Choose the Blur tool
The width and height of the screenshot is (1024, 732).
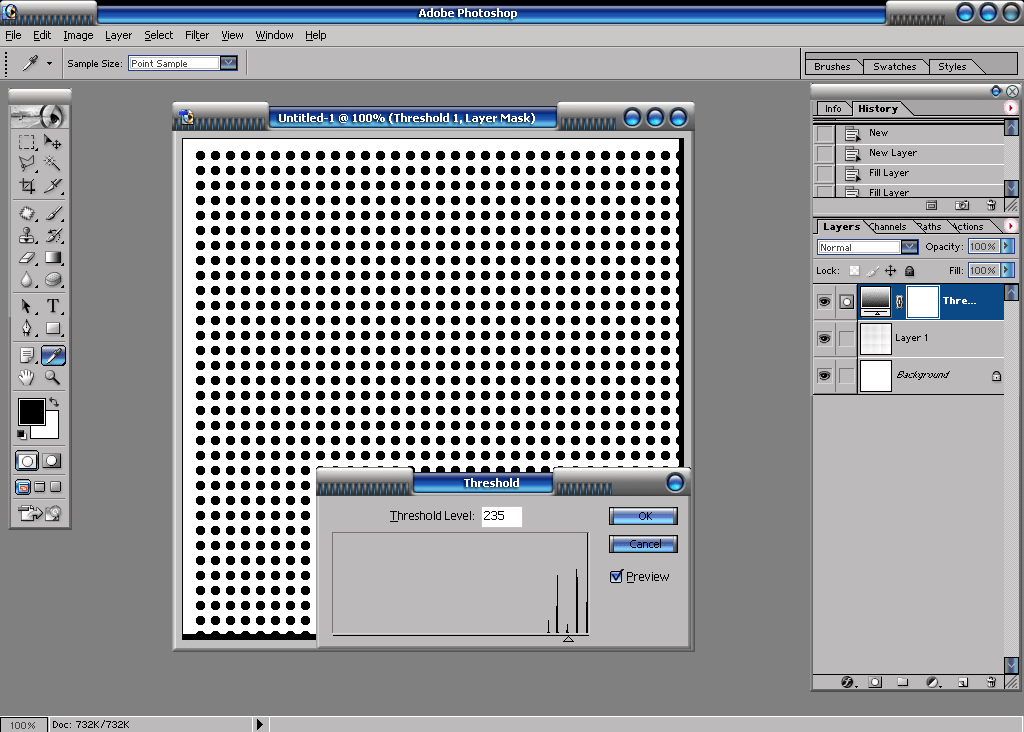click(x=27, y=279)
